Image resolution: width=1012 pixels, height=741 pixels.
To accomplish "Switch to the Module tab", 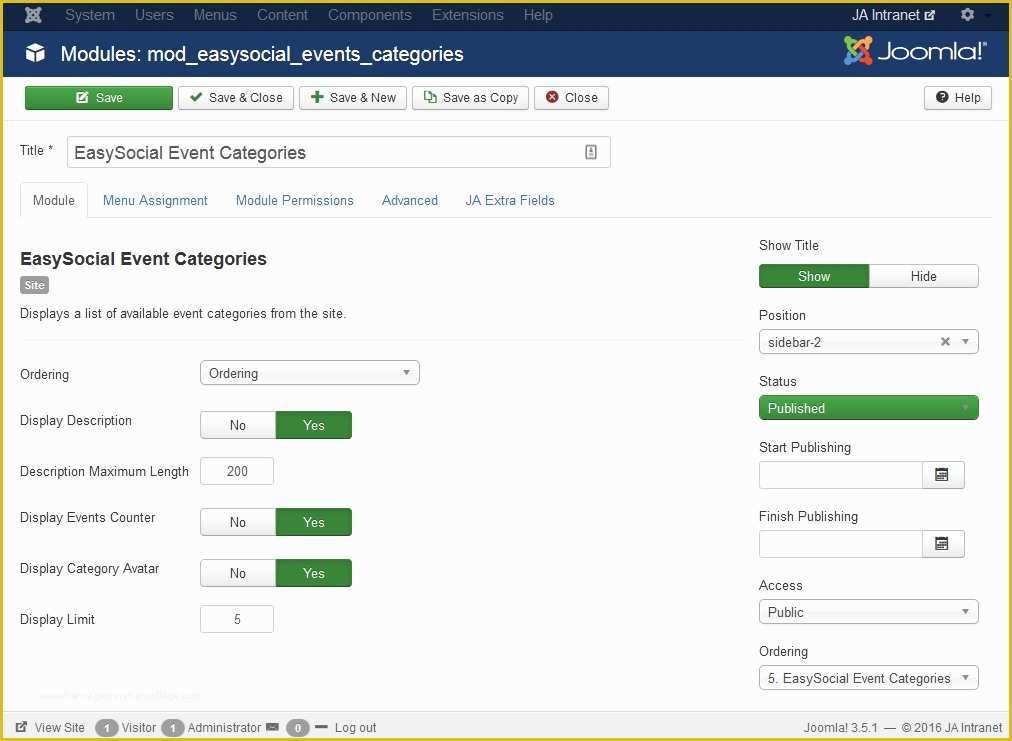I will coord(54,200).
